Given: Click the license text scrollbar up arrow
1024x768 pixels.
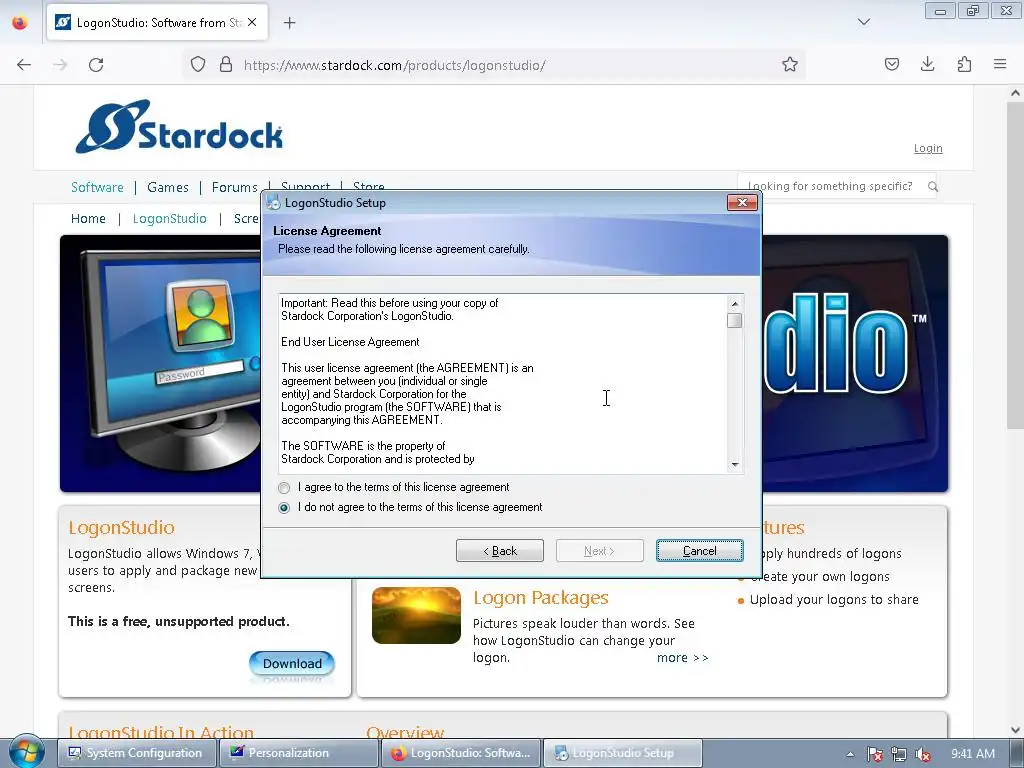Looking at the screenshot, I should click(735, 304).
